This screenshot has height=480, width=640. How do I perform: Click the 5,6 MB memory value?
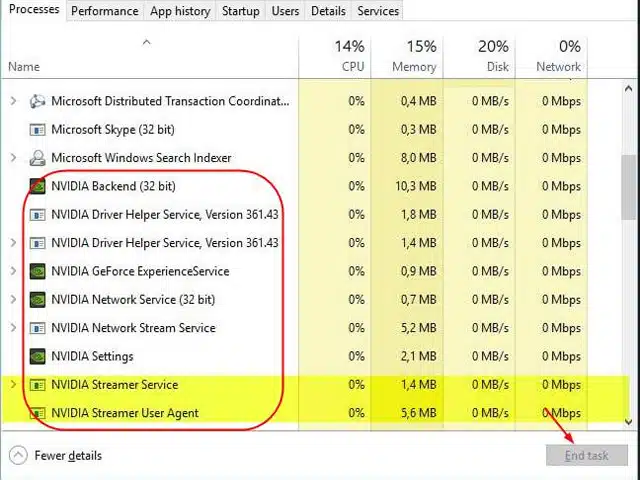coord(418,413)
